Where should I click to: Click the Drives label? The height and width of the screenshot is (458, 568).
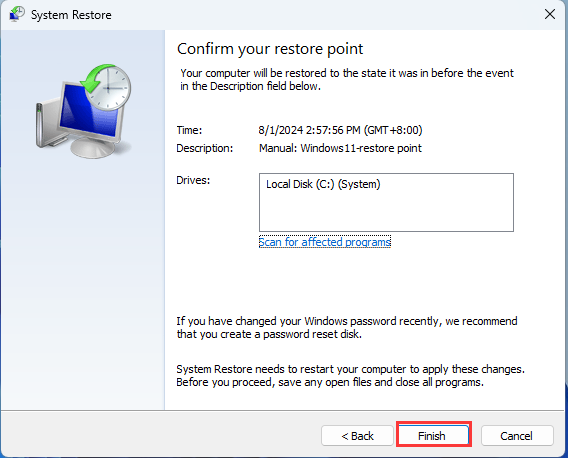point(193,180)
